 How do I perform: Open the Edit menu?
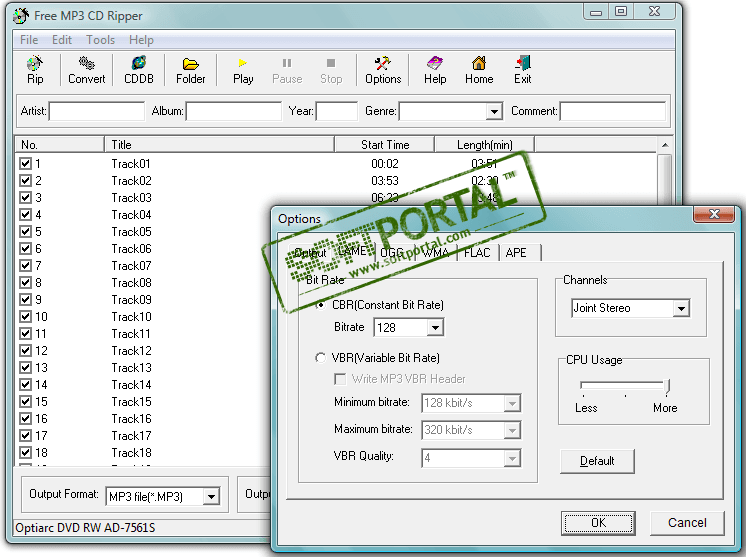(62, 40)
